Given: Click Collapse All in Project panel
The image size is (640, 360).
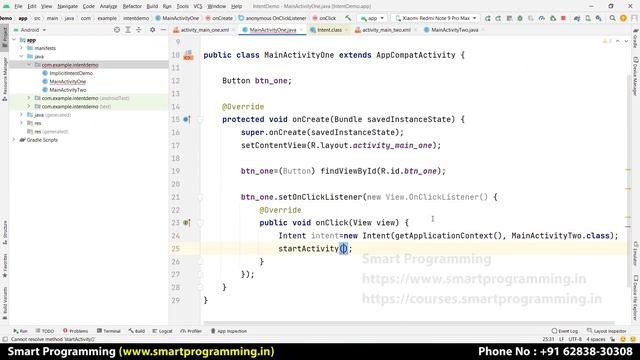Looking at the screenshot, I should point(138,30).
